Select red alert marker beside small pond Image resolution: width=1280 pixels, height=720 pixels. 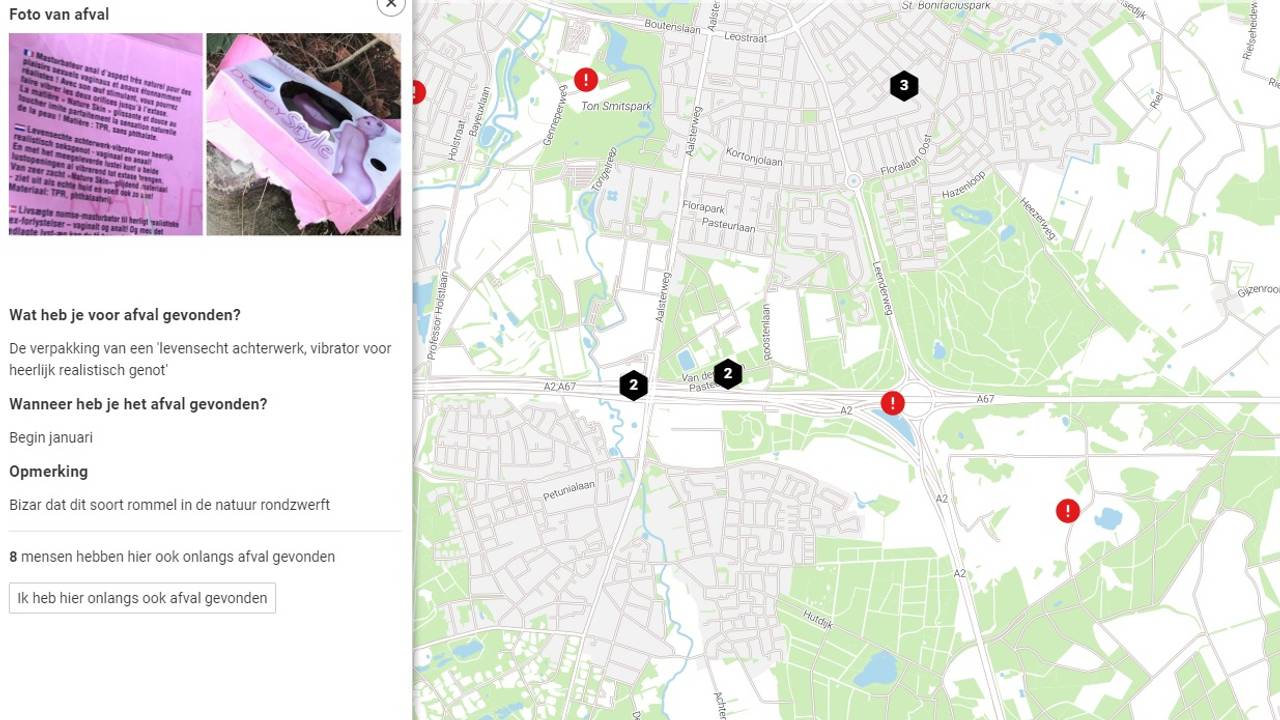pyautogui.click(x=1068, y=511)
